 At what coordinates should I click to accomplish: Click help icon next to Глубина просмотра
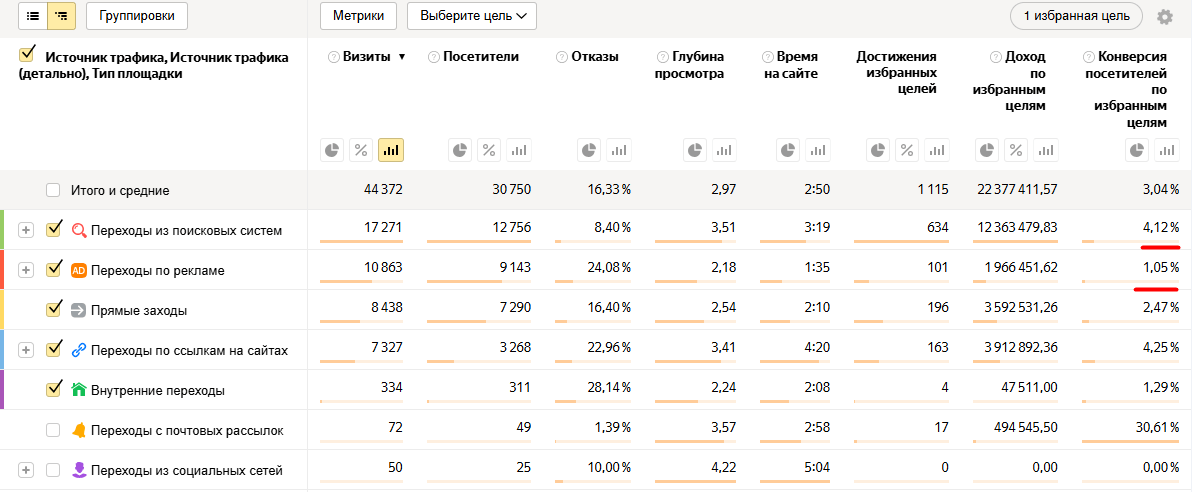pyautogui.click(x=662, y=57)
